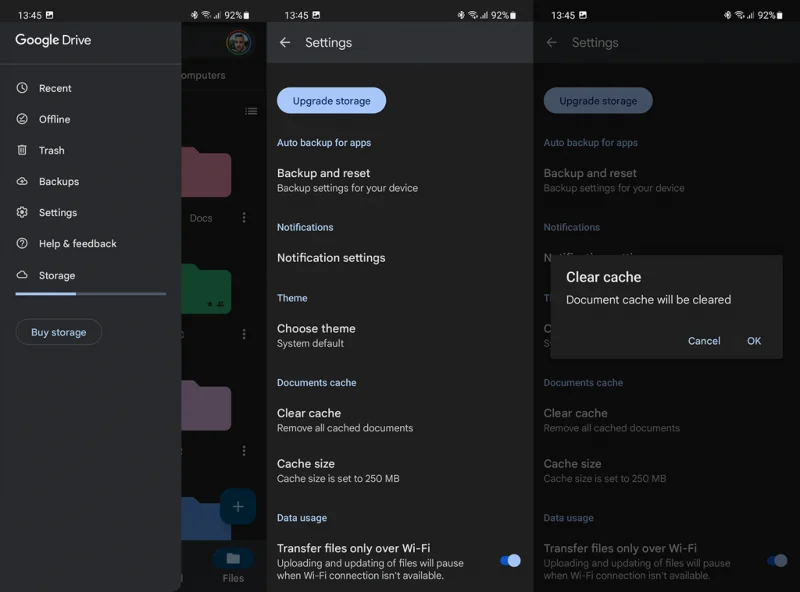The width and height of the screenshot is (800, 592).
Task: Confirm OK in Clear cache dialog
Action: pyautogui.click(x=754, y=341)
